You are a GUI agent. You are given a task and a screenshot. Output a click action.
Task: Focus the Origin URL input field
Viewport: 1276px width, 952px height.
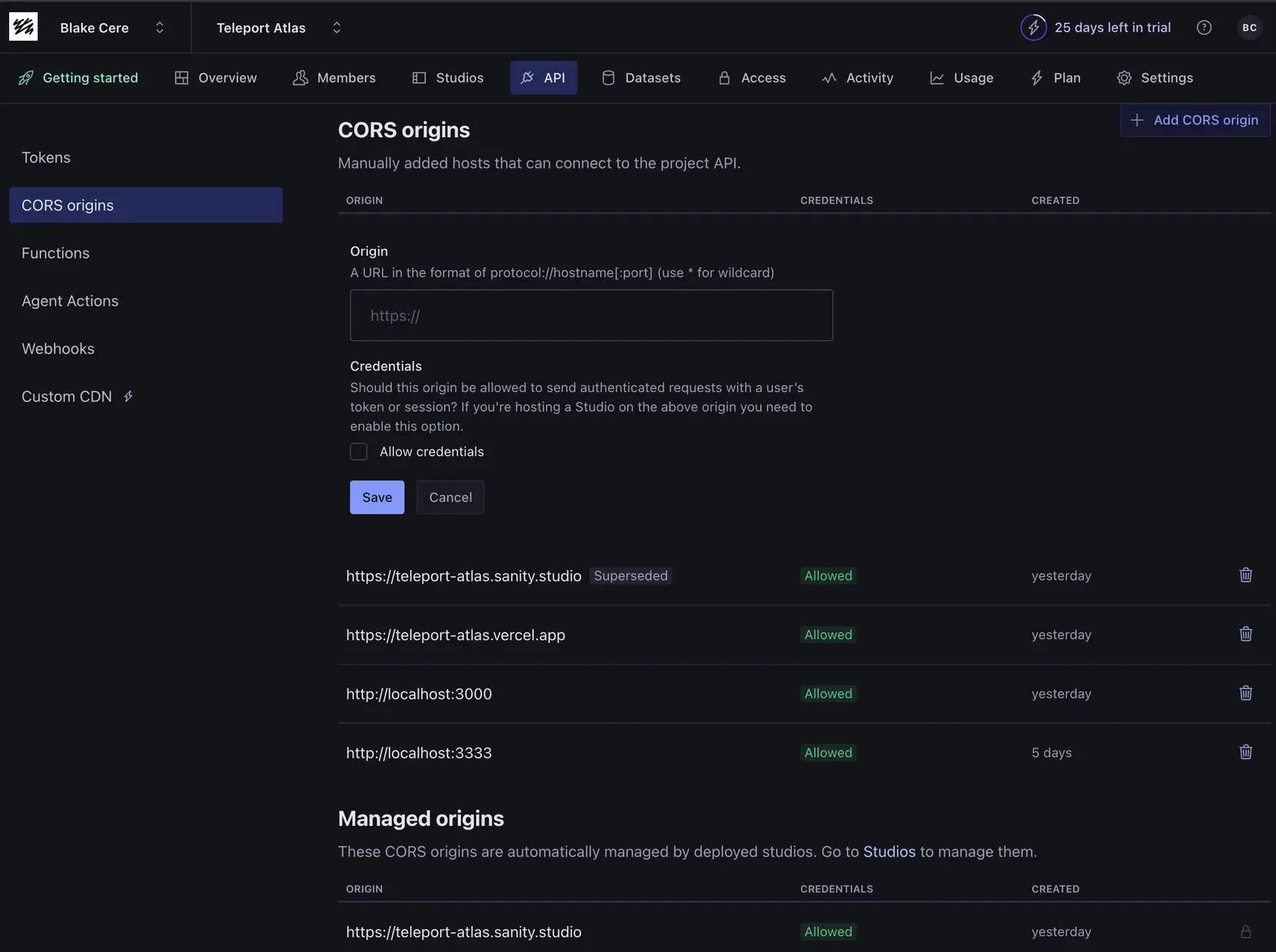click(x=591, y=315)
